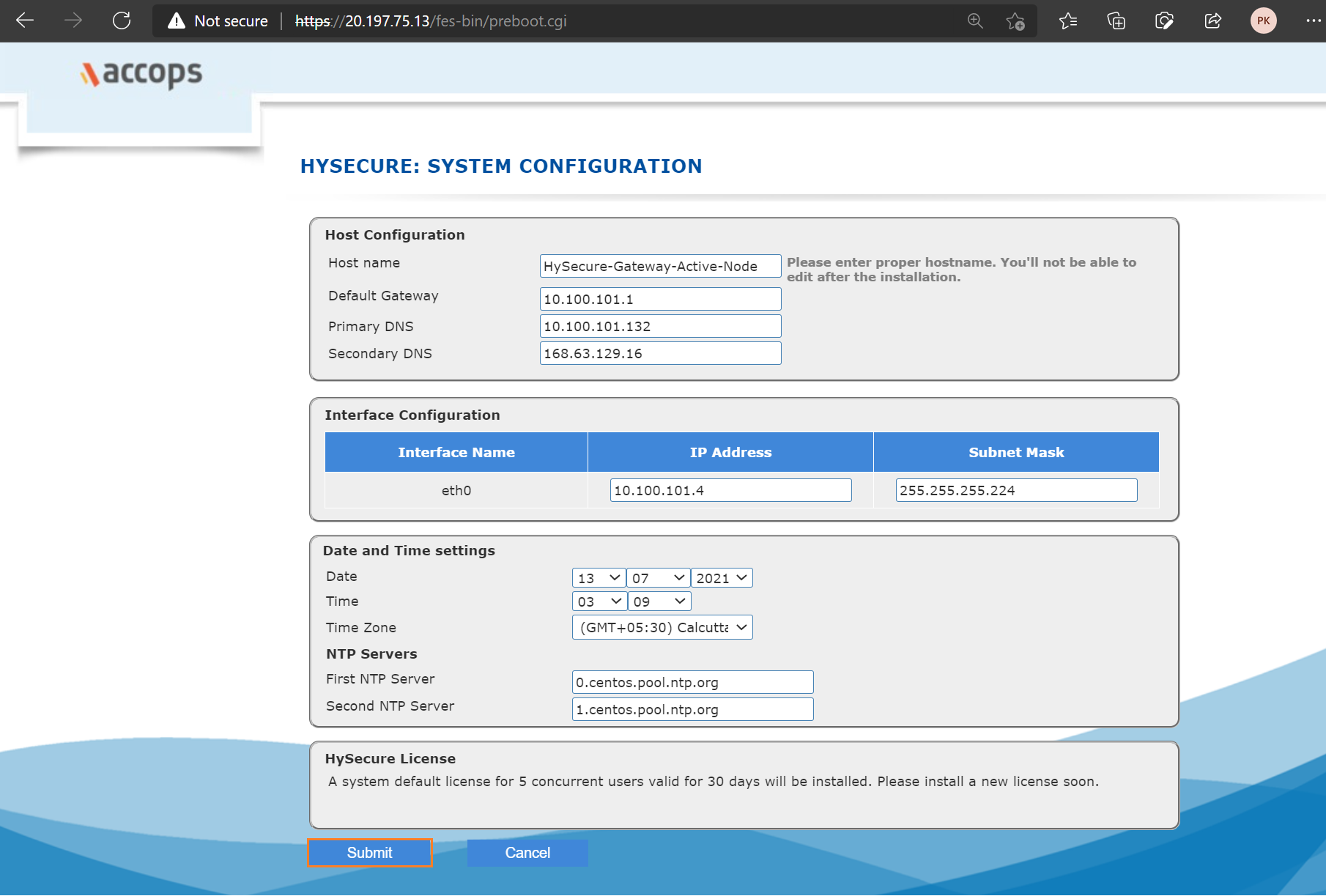Click the hostname warning note text
This screenshot has width=1326, height=896.
(961, 270)
